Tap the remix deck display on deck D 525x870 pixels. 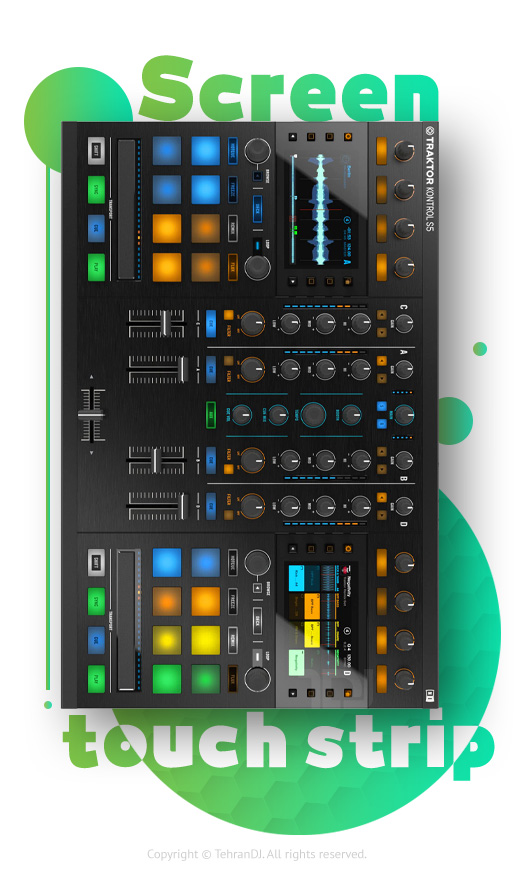[x=321, y=621]
